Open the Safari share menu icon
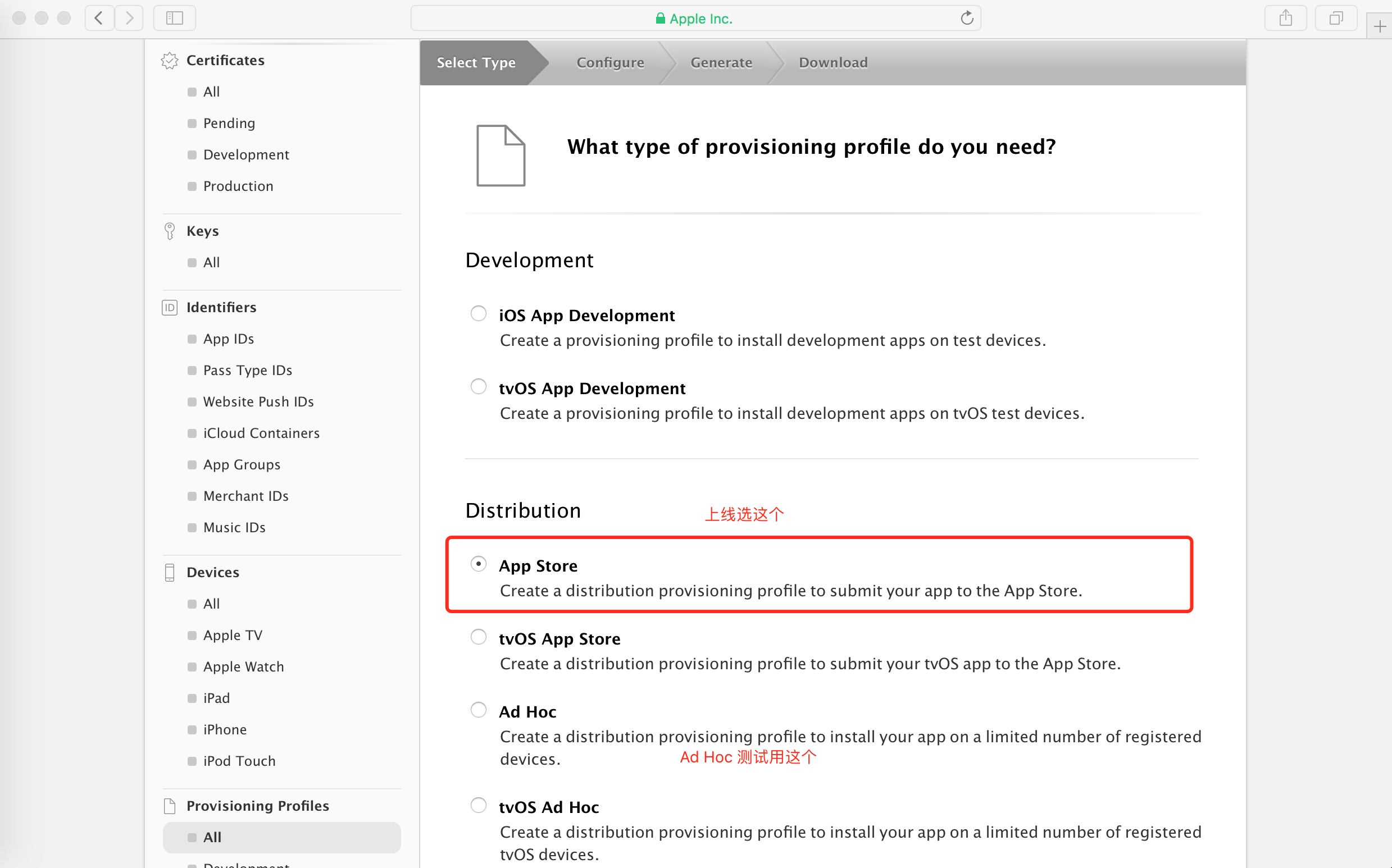This screenshot has height=868, width=1392. [x=1286, y=19]
